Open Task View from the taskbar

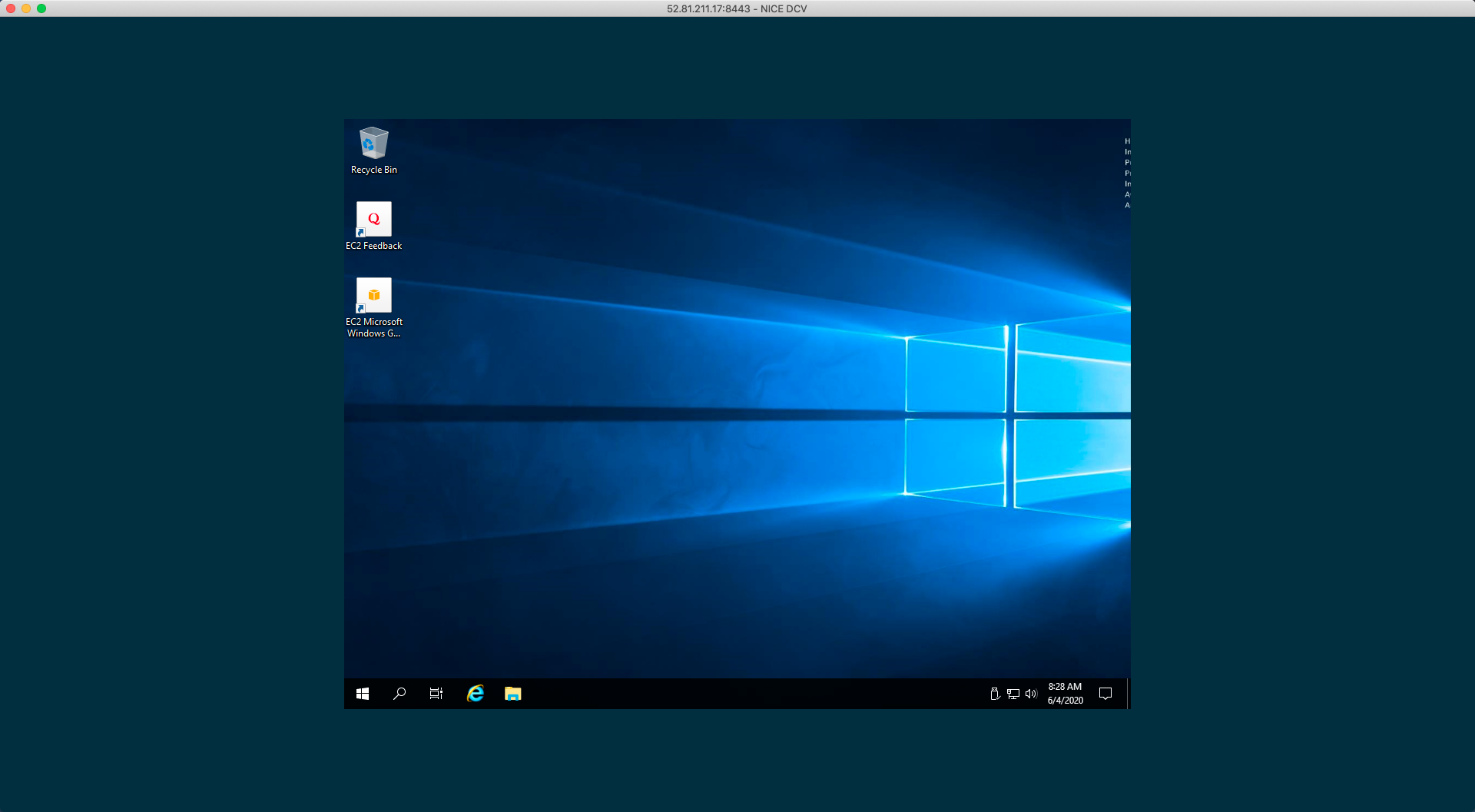[436, 694]
